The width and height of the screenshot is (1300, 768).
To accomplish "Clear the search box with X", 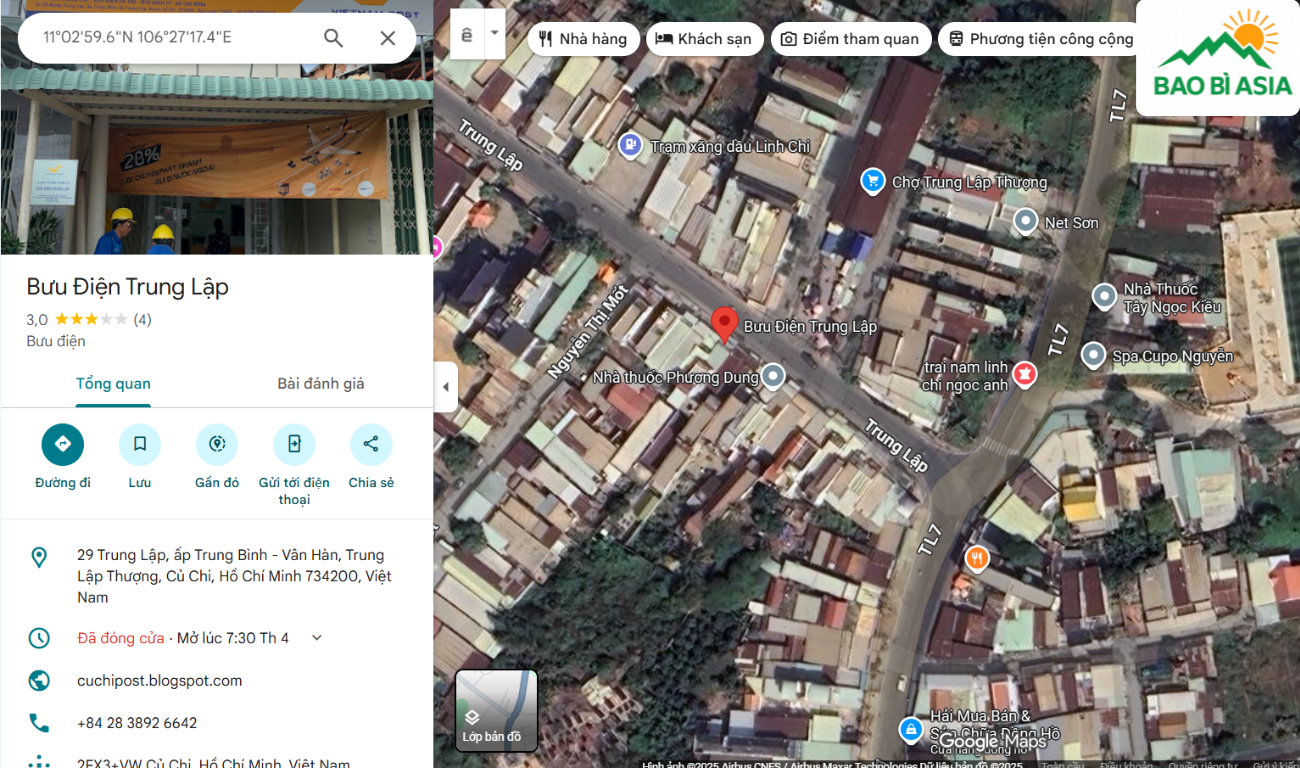I will [x=388, y=38].
